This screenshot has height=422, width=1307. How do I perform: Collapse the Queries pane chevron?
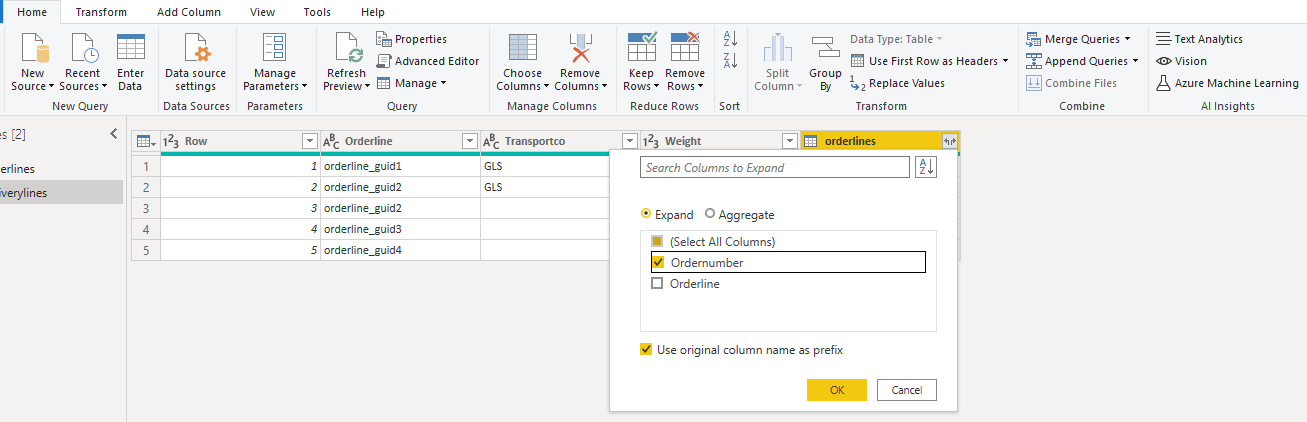click(113, 133)
